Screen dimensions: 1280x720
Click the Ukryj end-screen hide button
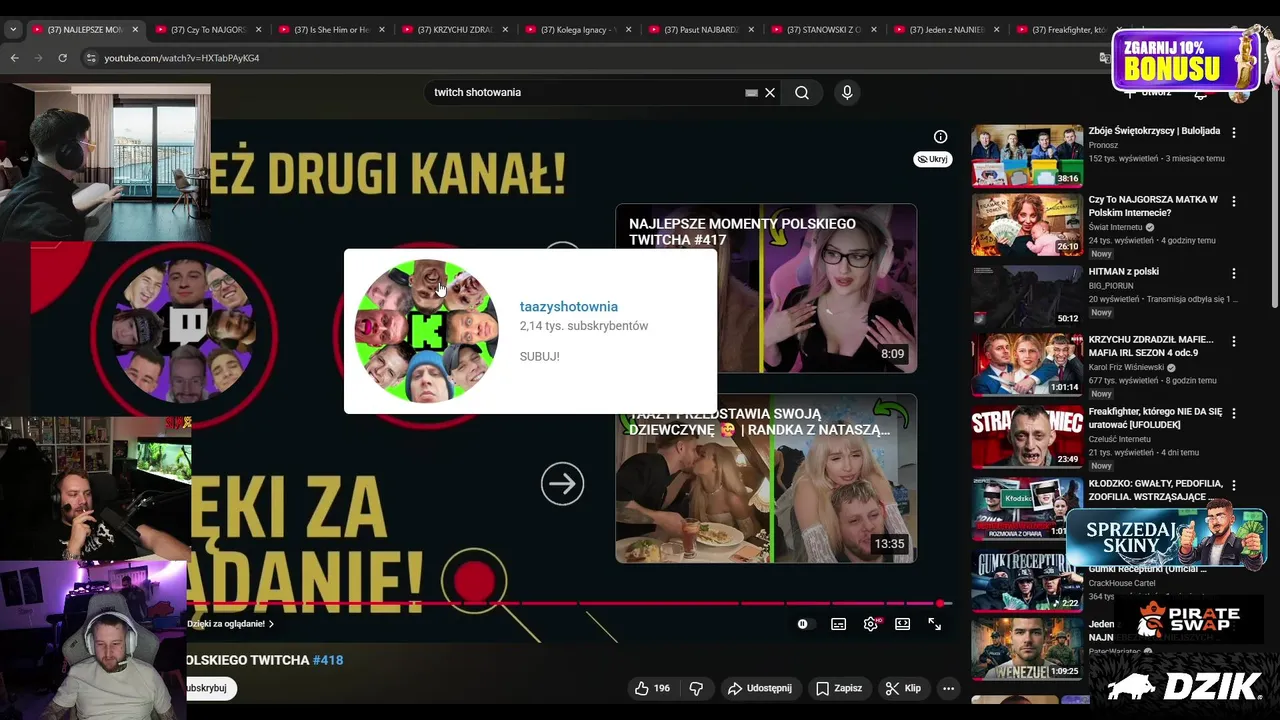click(x=932, y=159)
